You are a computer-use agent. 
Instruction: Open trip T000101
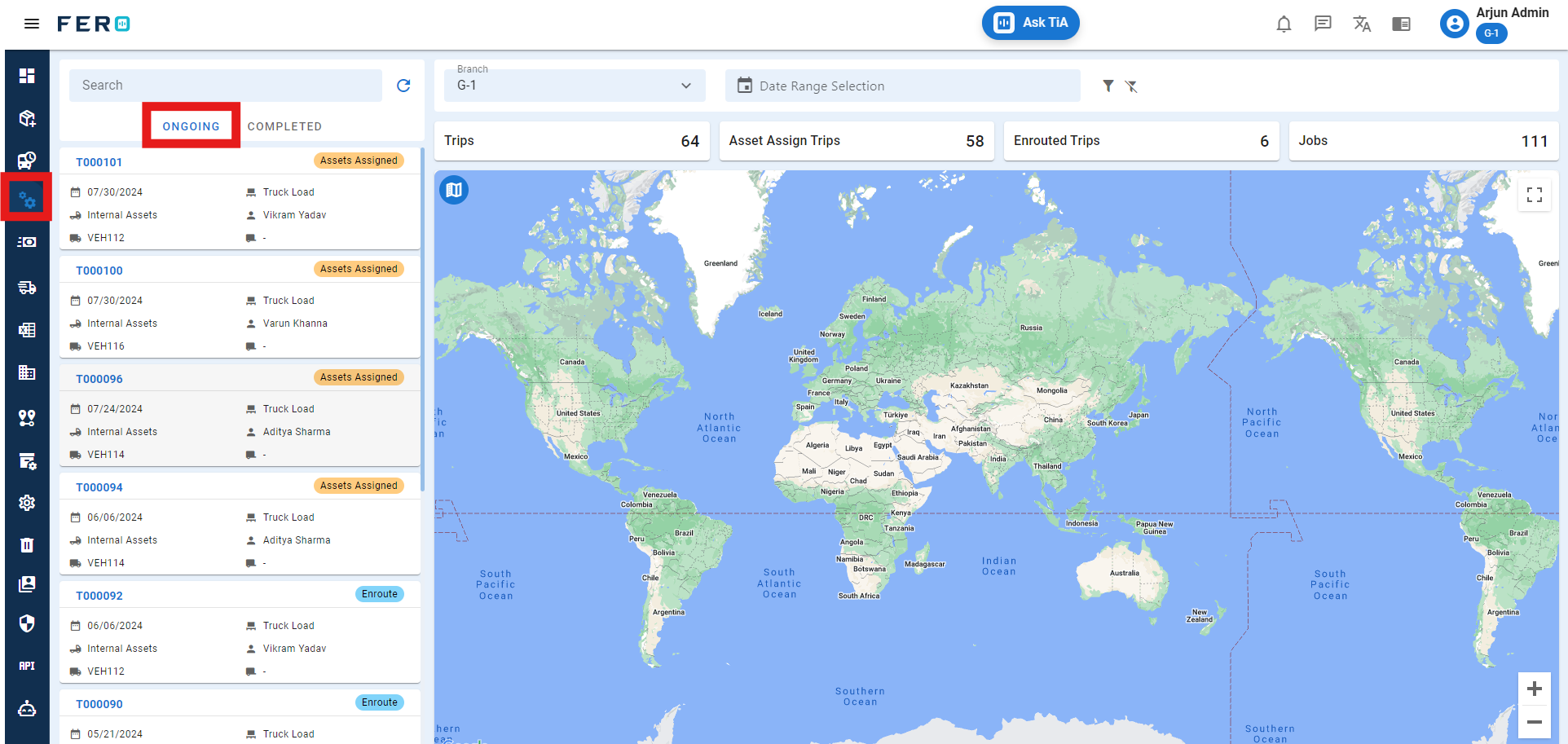point(99,162)
